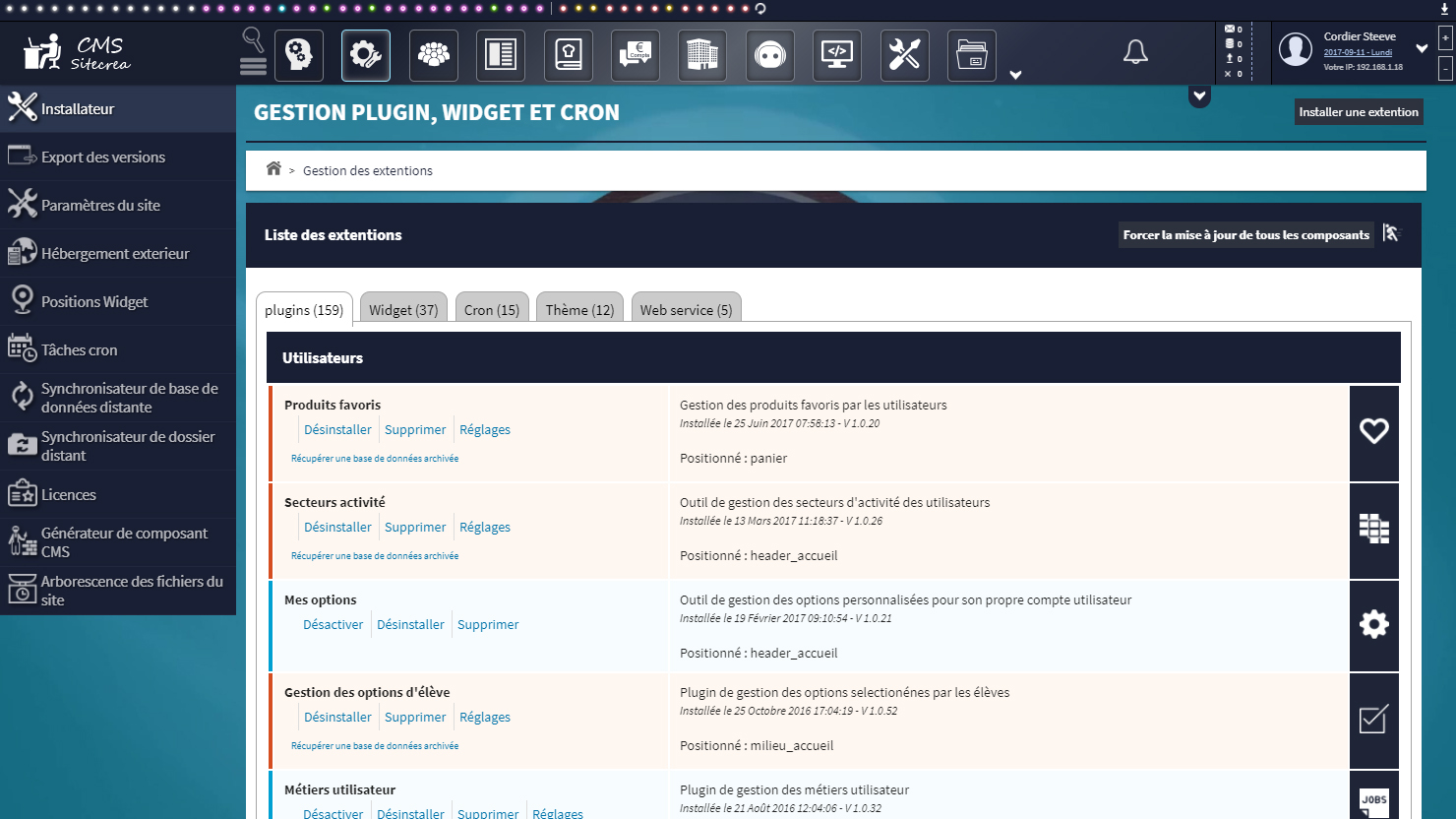The image size is (1456, 819).
Task: Click the magnifying glass search icon
Action: 253,39
